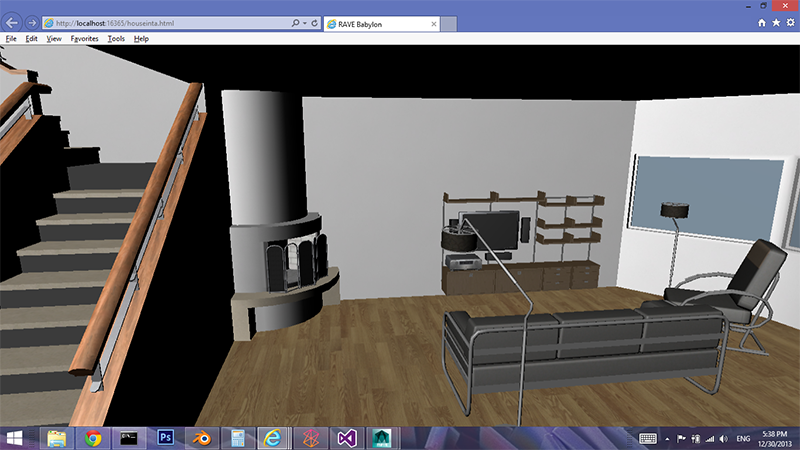The height and width of the screenshot is (450, 800).
Task: Open the Edit menu
Action: pos(31,39)
